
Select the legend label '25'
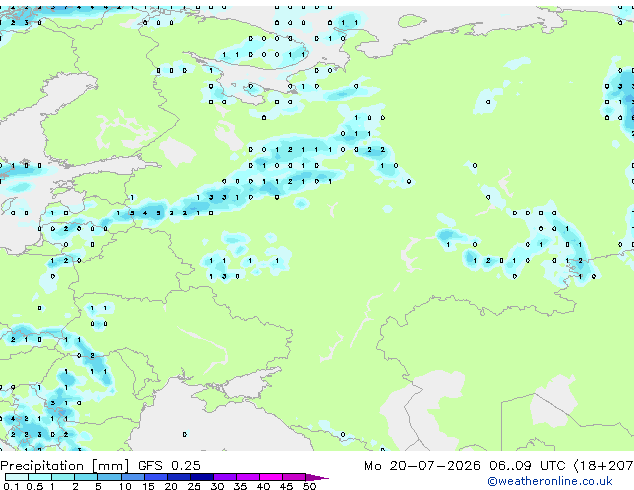click(194, 486)
